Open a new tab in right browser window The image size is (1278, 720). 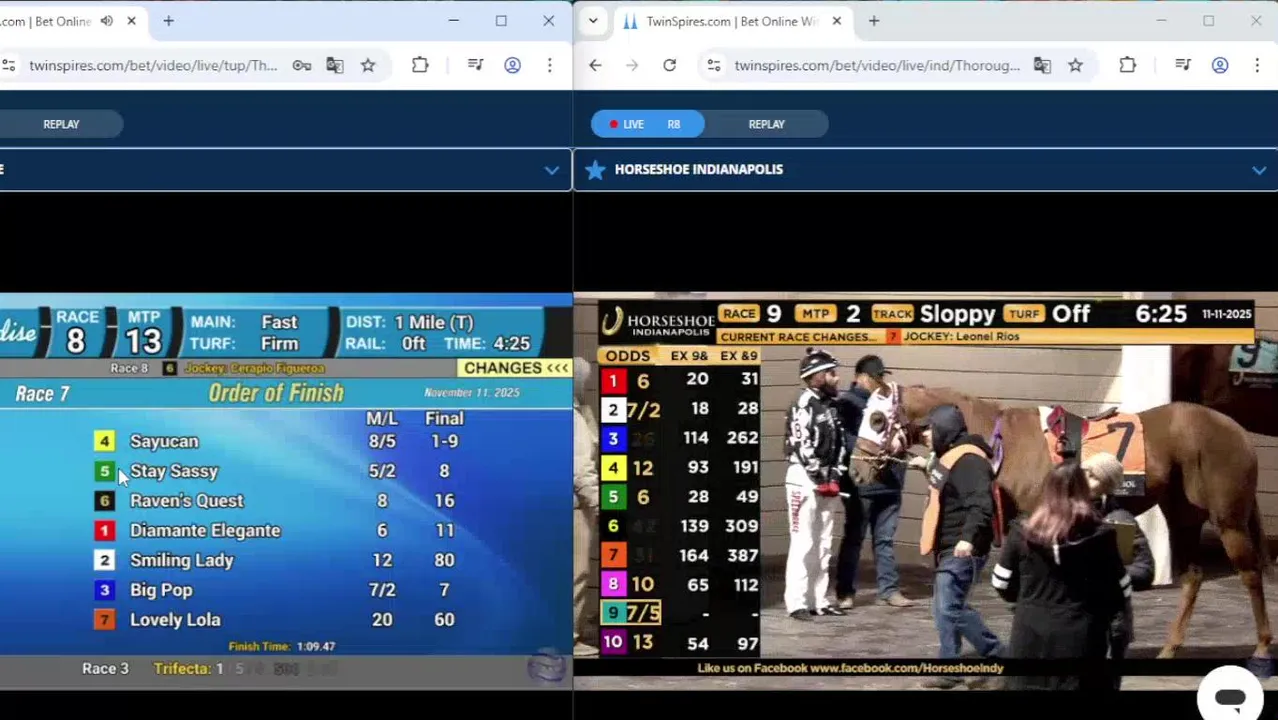pos(873,21)
